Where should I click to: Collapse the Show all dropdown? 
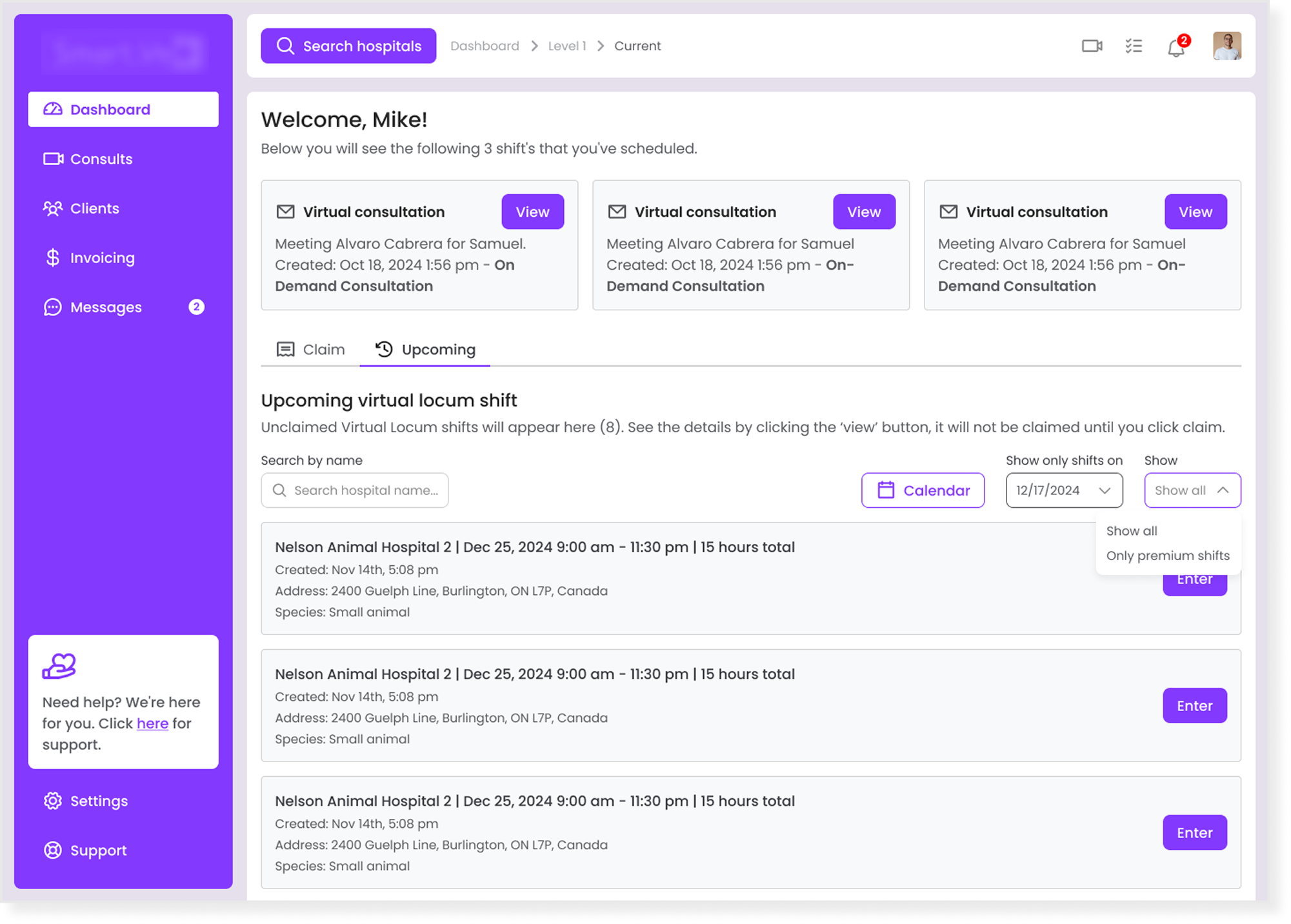coord(1192,490)
